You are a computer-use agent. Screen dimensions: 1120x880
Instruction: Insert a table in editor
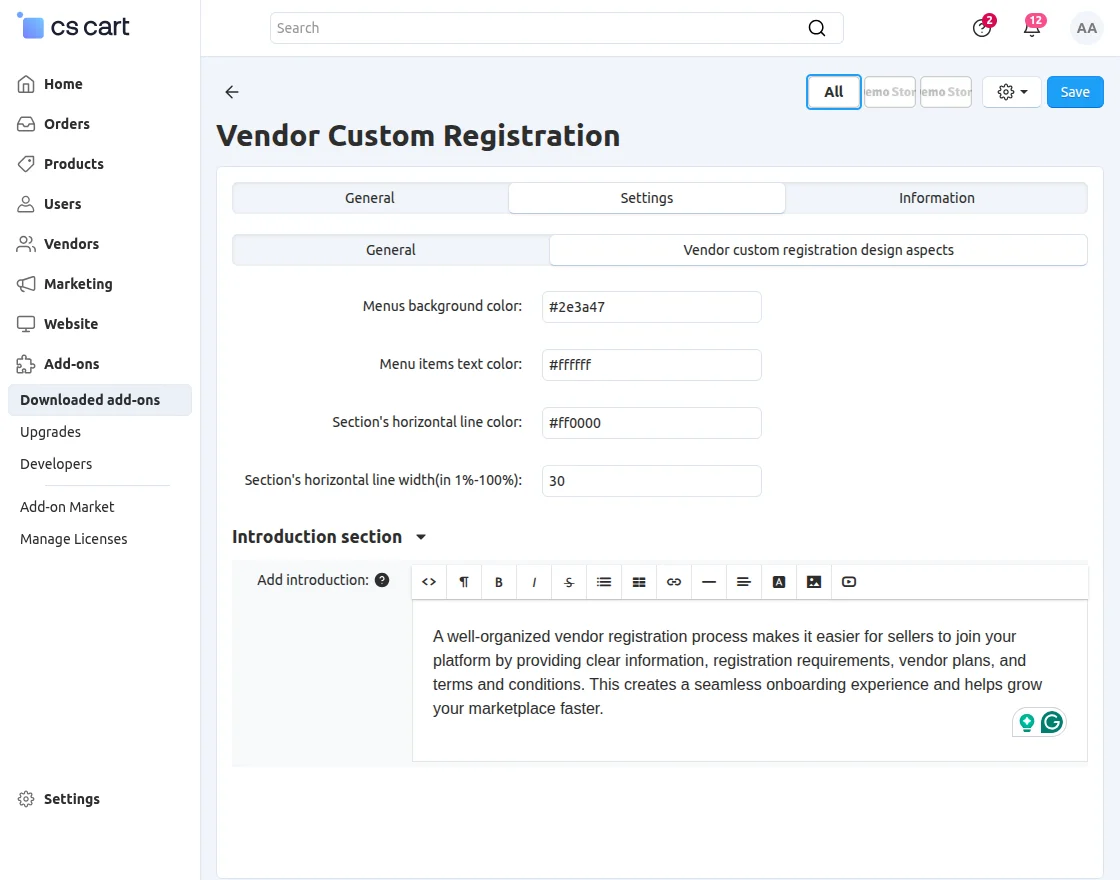tap(639, 581)
